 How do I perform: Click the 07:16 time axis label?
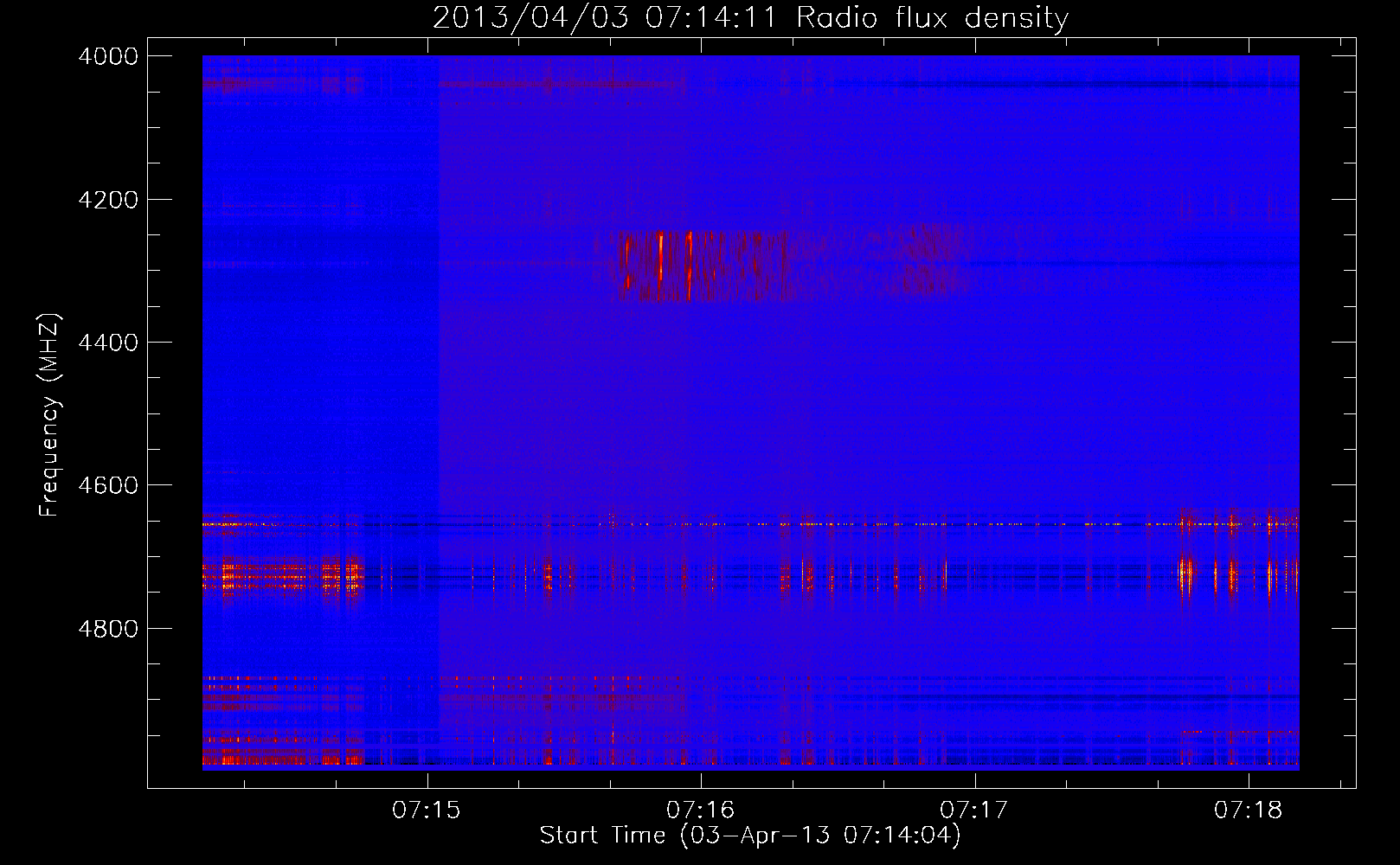click(700, 810)
